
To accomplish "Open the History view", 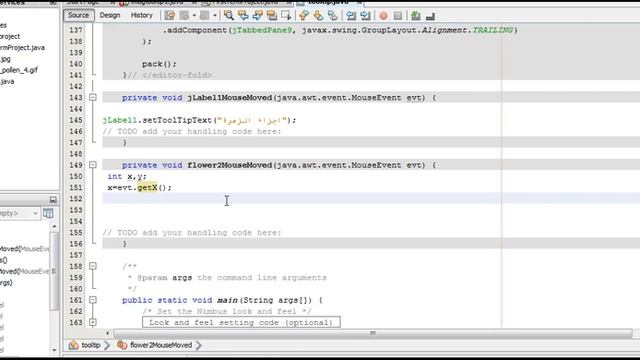I will click(142, 15).
